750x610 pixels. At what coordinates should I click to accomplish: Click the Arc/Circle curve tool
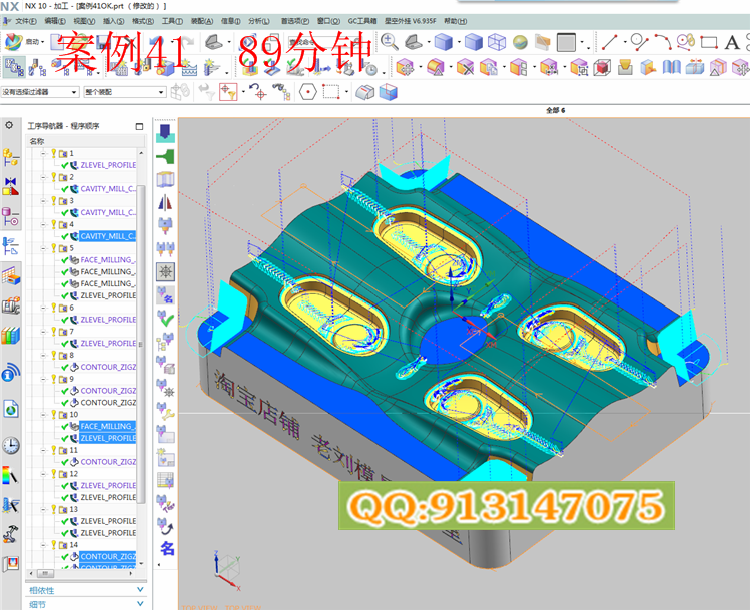pyautogui.click(x=662, y=42)
